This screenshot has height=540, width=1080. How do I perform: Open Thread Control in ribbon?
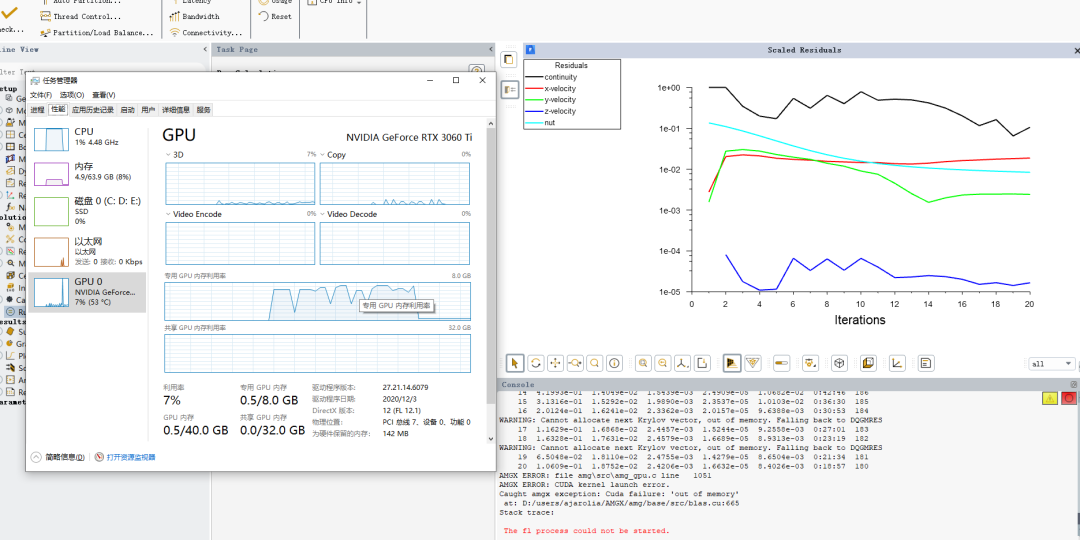pos(81,17)
